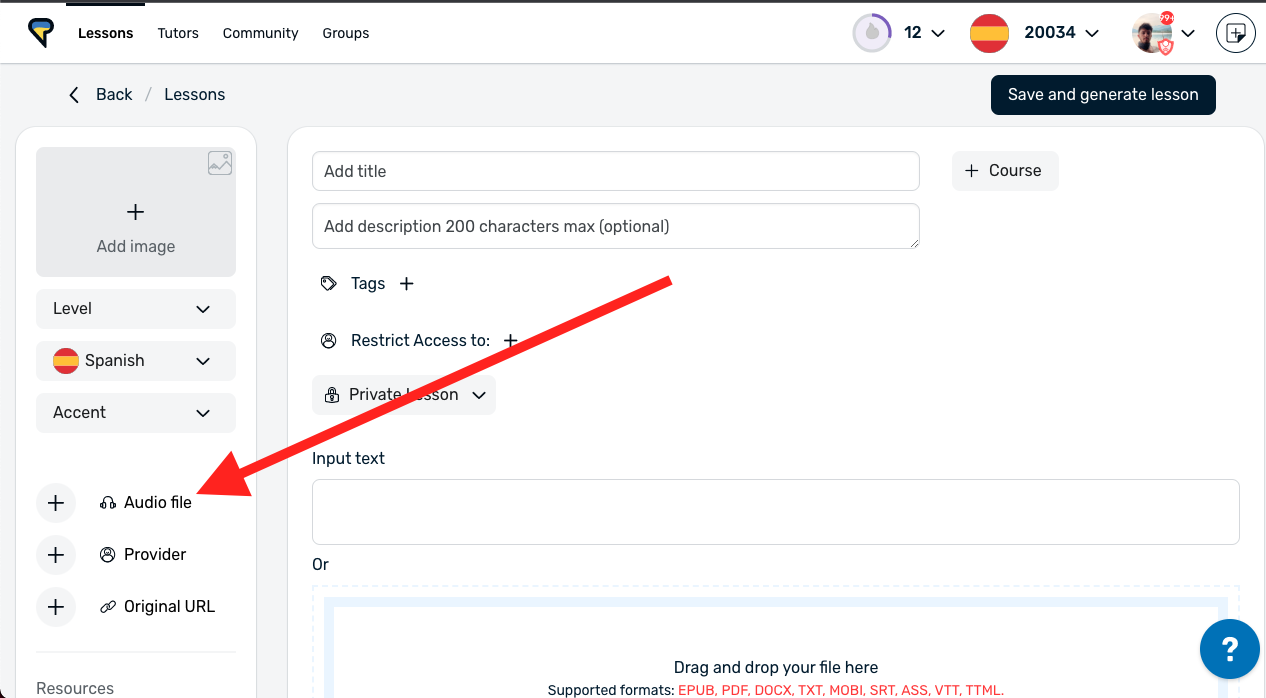This screenshot has width=1266, height=698.
Task: Click the plus button beside Audio file
Action: (56, 503)
